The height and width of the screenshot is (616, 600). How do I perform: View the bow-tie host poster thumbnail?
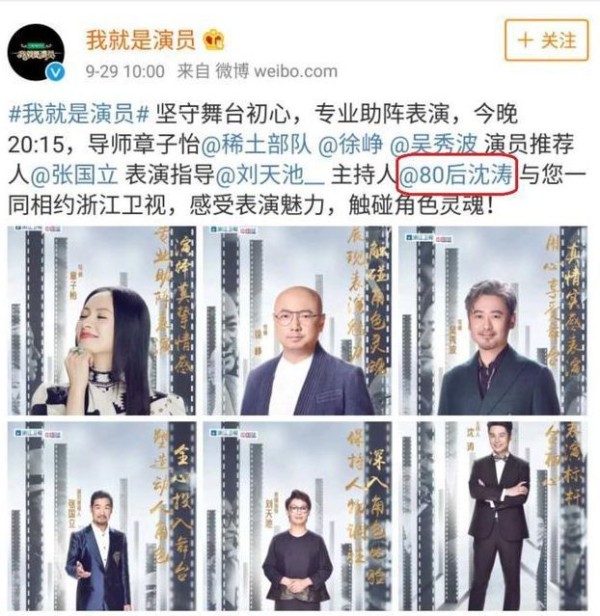[493, 515]
